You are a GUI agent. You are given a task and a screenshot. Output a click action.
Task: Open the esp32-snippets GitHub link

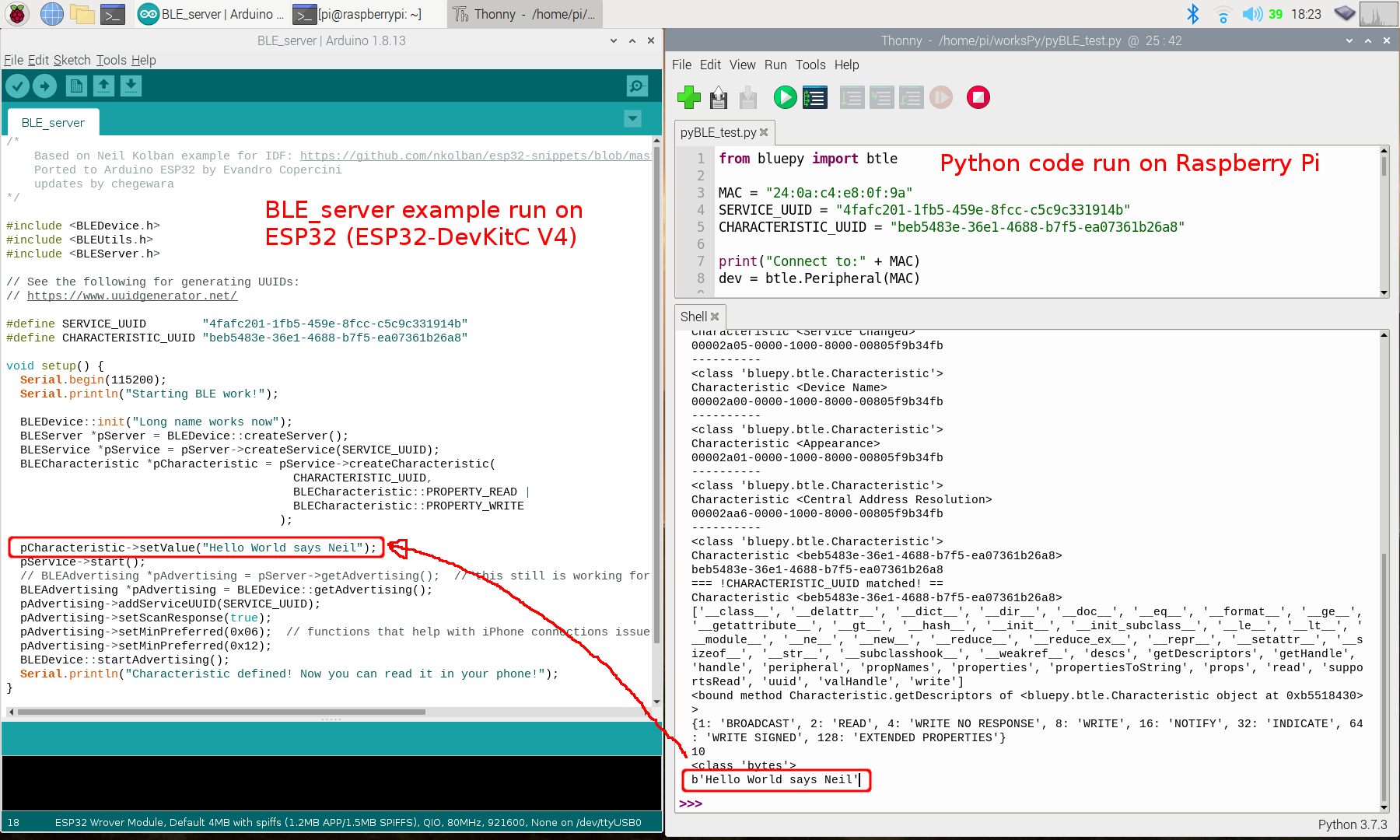click(x=474, y=156)
